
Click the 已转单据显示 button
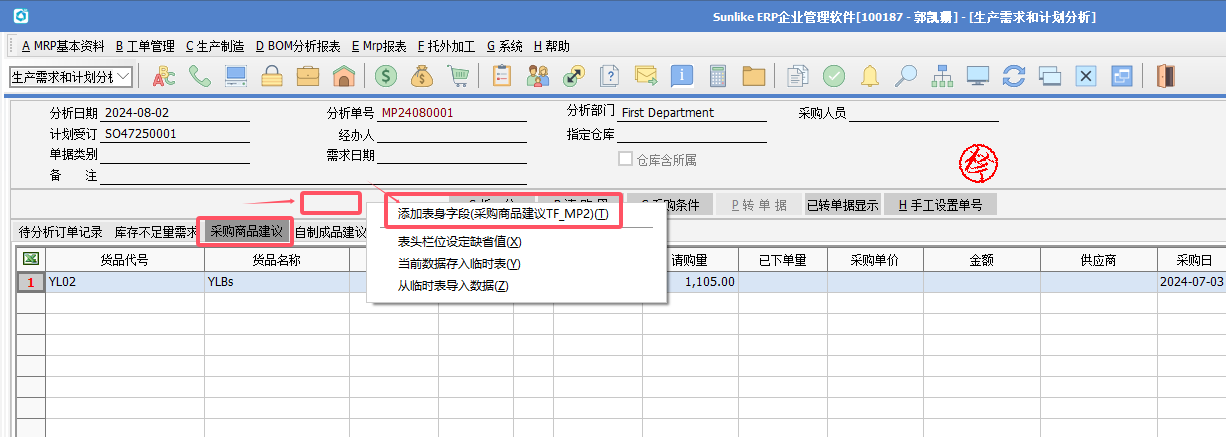pyautogui.click(x=842, y=205)
